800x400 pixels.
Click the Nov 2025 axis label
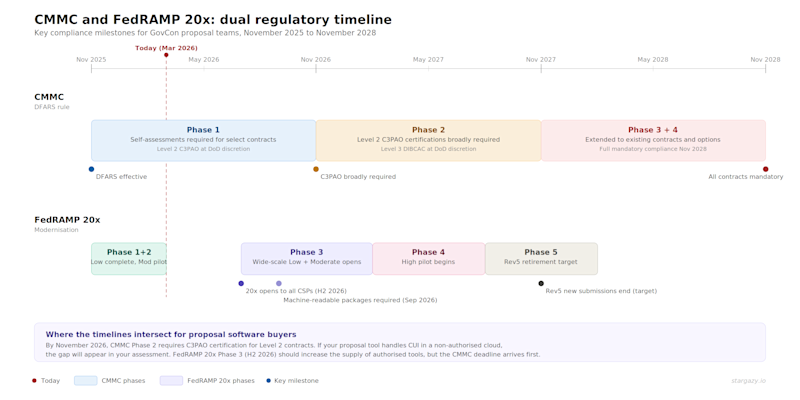click(x=91, y=60)
